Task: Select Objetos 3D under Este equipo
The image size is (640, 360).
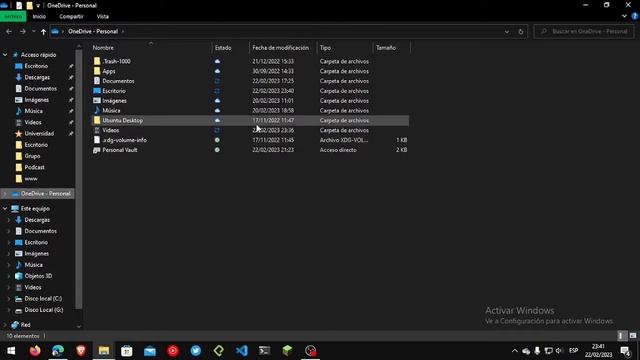Action: click(x=38, y=276)
